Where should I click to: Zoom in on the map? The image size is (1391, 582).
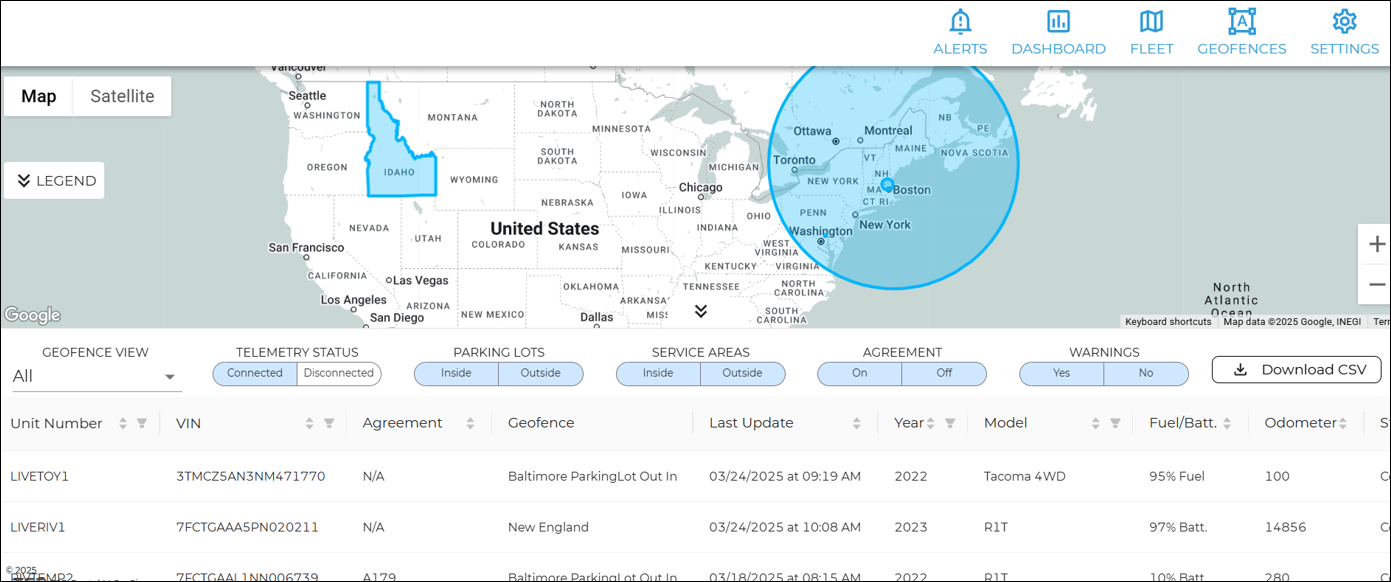pos(1376,245)
